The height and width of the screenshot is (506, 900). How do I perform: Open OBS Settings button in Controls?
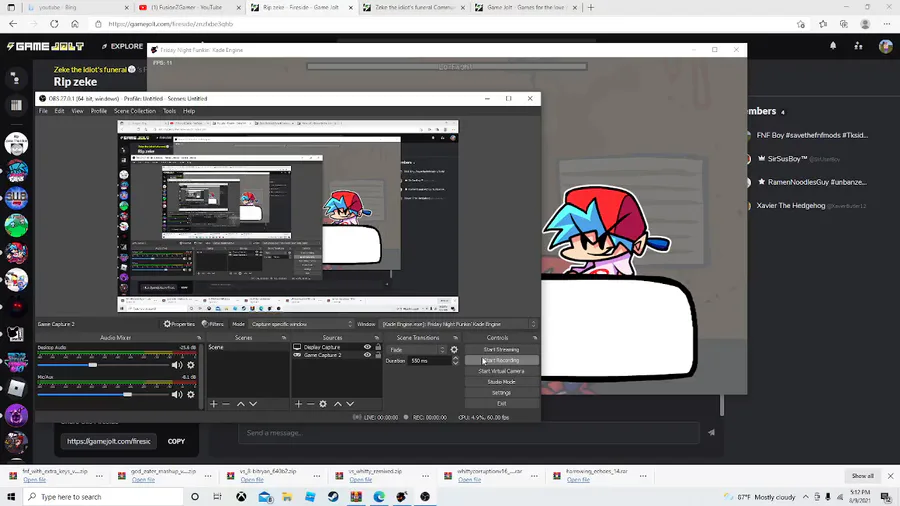point(501,393)
